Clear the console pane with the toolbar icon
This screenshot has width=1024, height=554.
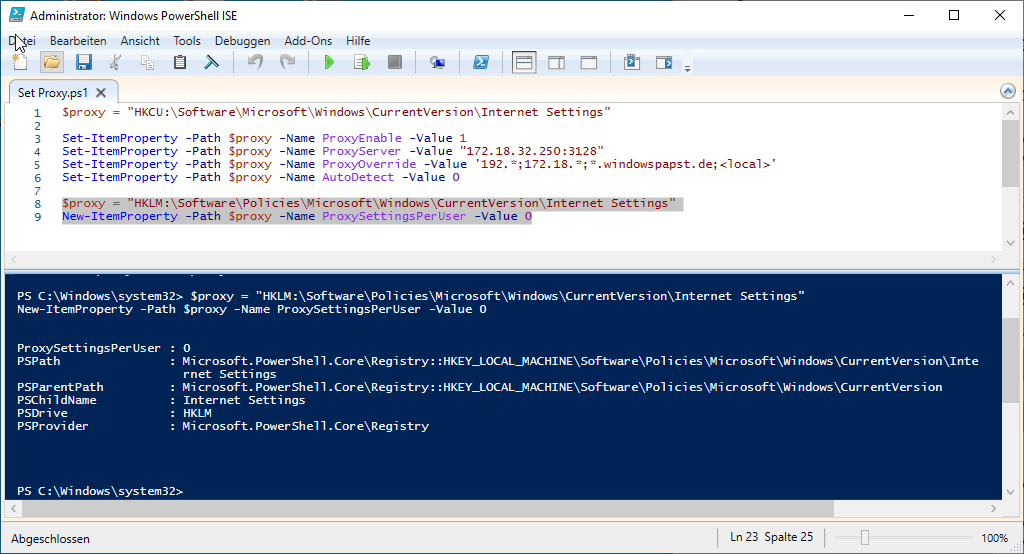click(212, 62)
